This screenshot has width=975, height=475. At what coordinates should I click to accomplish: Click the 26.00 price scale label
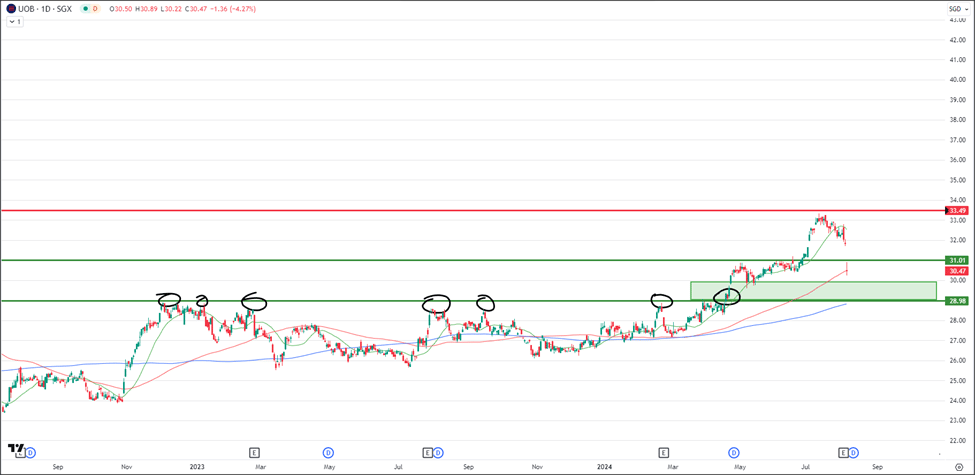pos(957,361)
